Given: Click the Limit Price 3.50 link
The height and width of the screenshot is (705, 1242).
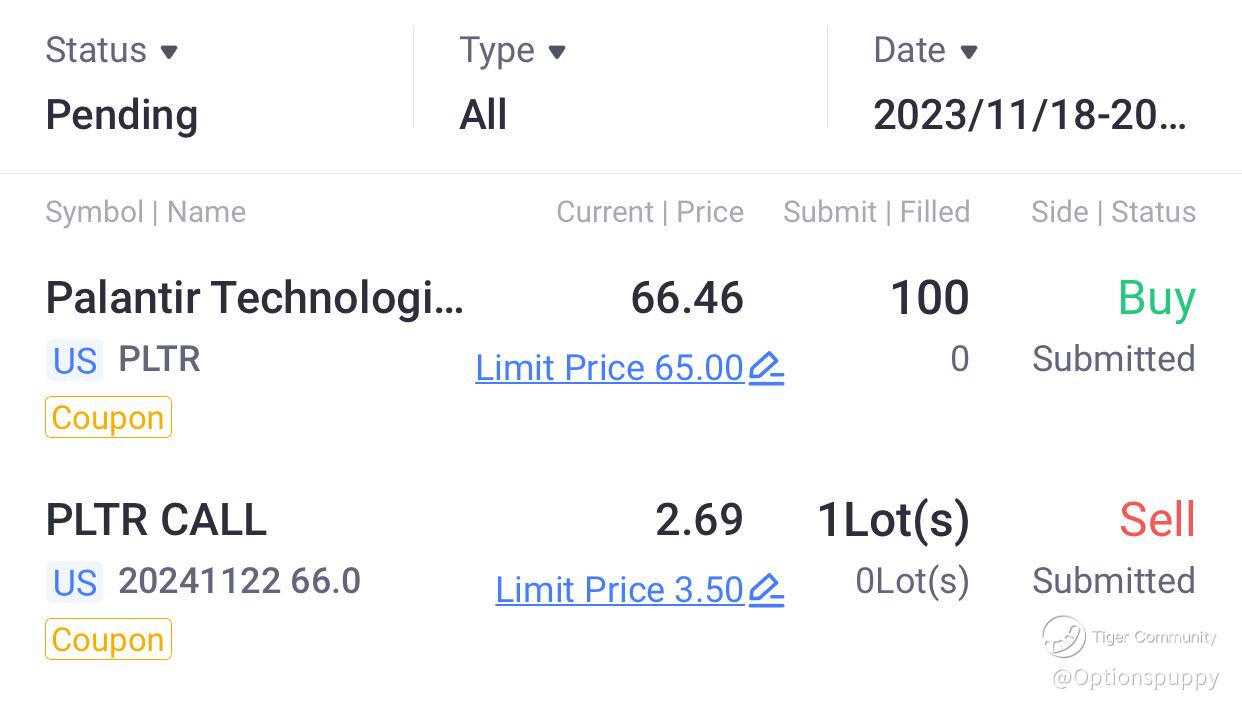Looking at the screenshot, I should [619, 590].
